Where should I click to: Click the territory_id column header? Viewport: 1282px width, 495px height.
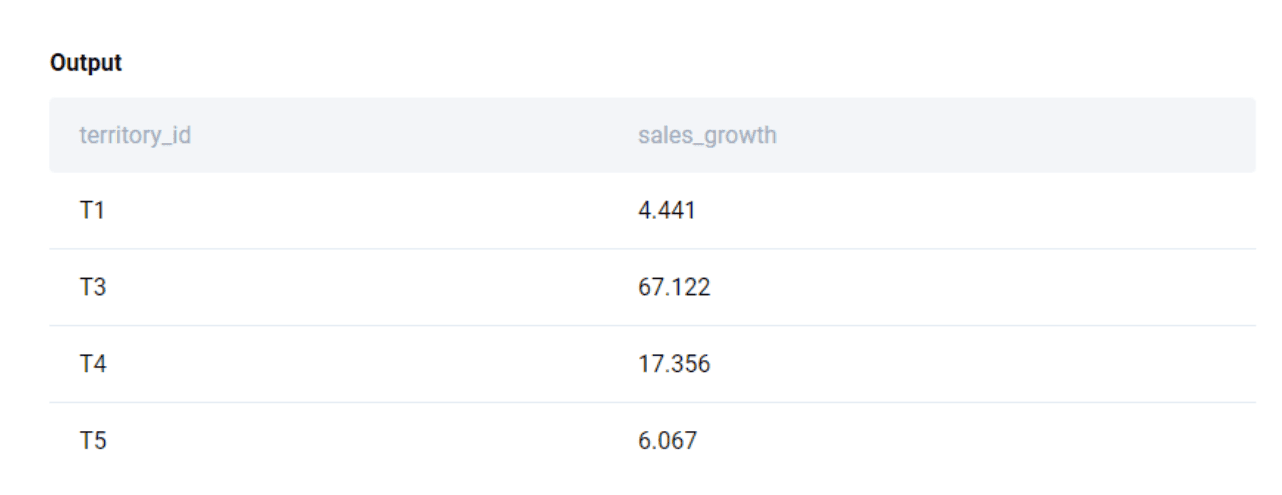tap(135, 135)
